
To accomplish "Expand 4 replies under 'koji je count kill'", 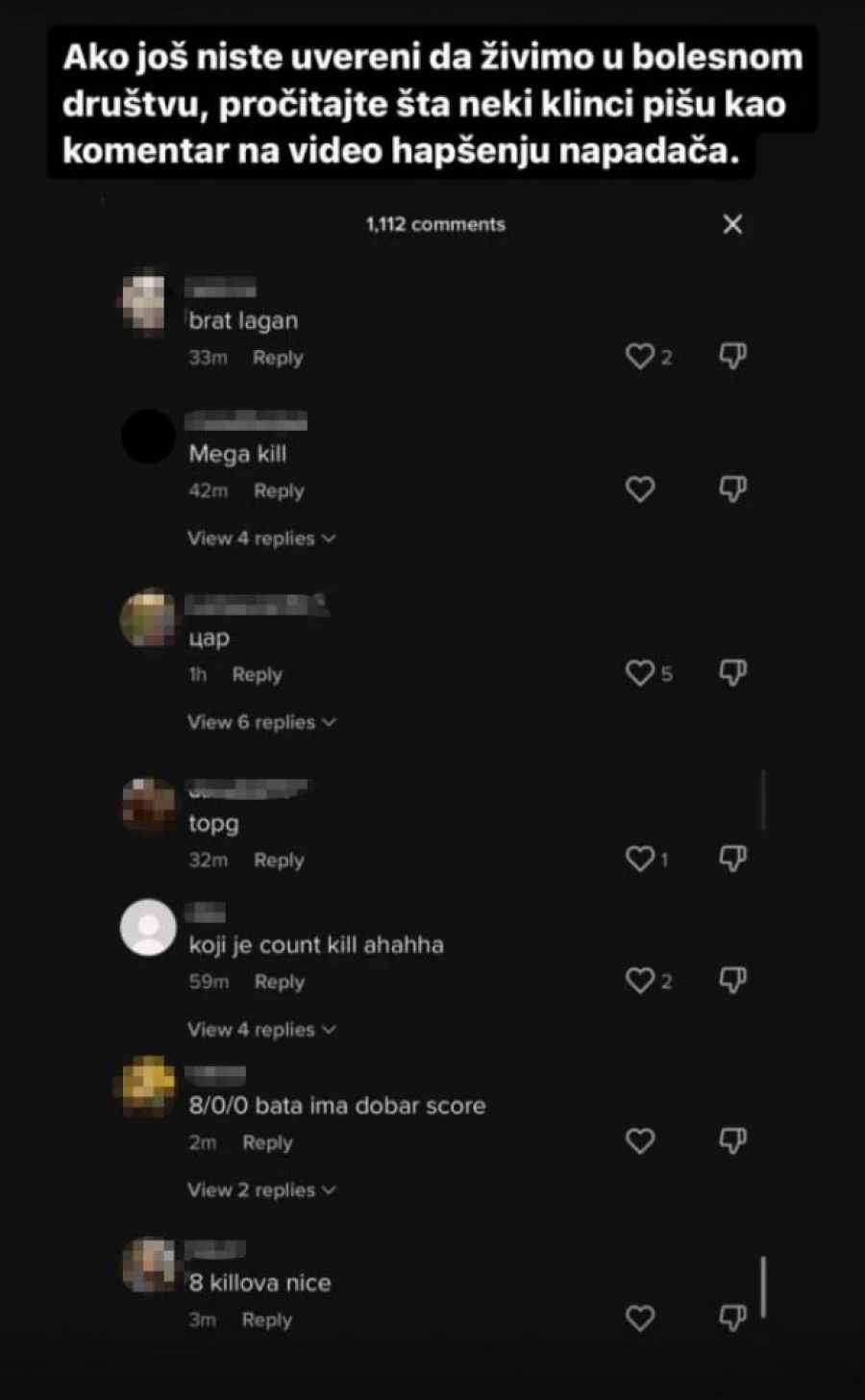I will click(x=261, y=1030).
